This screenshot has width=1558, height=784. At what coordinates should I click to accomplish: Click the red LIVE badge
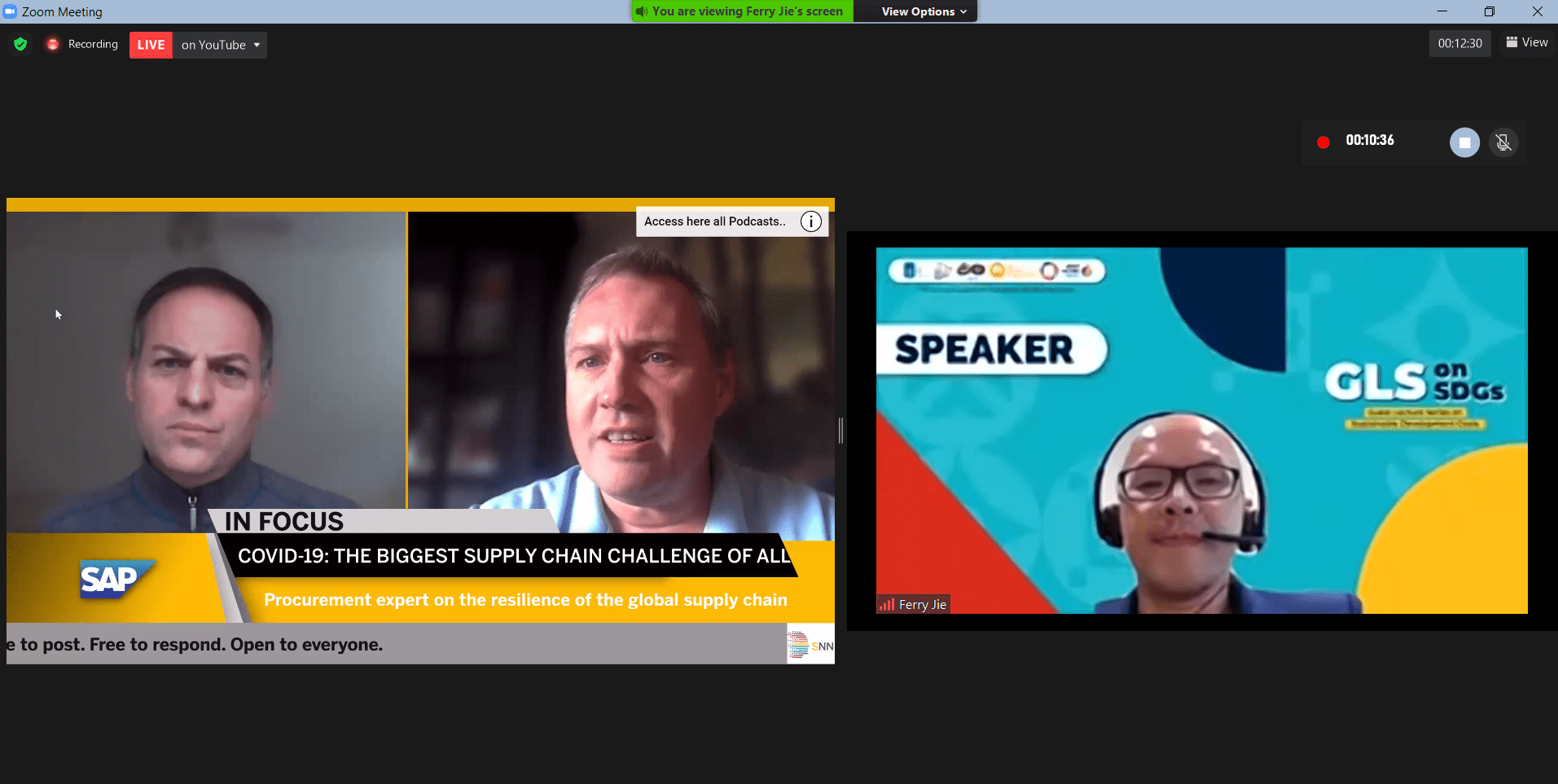coord(151,45)
